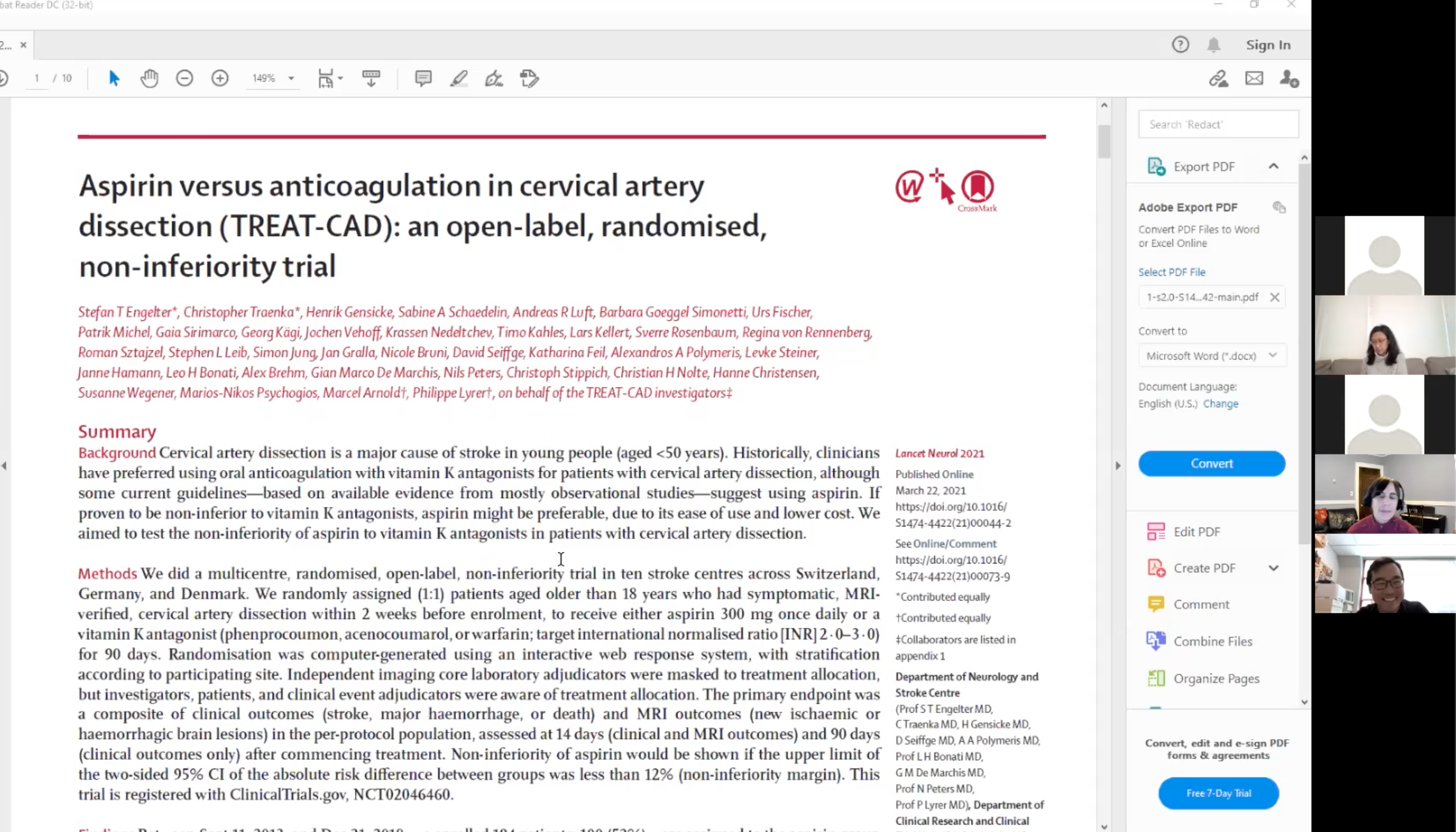Open the Sign document tool
Viewport: 1456px width, 832px height.
coord(494,78)
